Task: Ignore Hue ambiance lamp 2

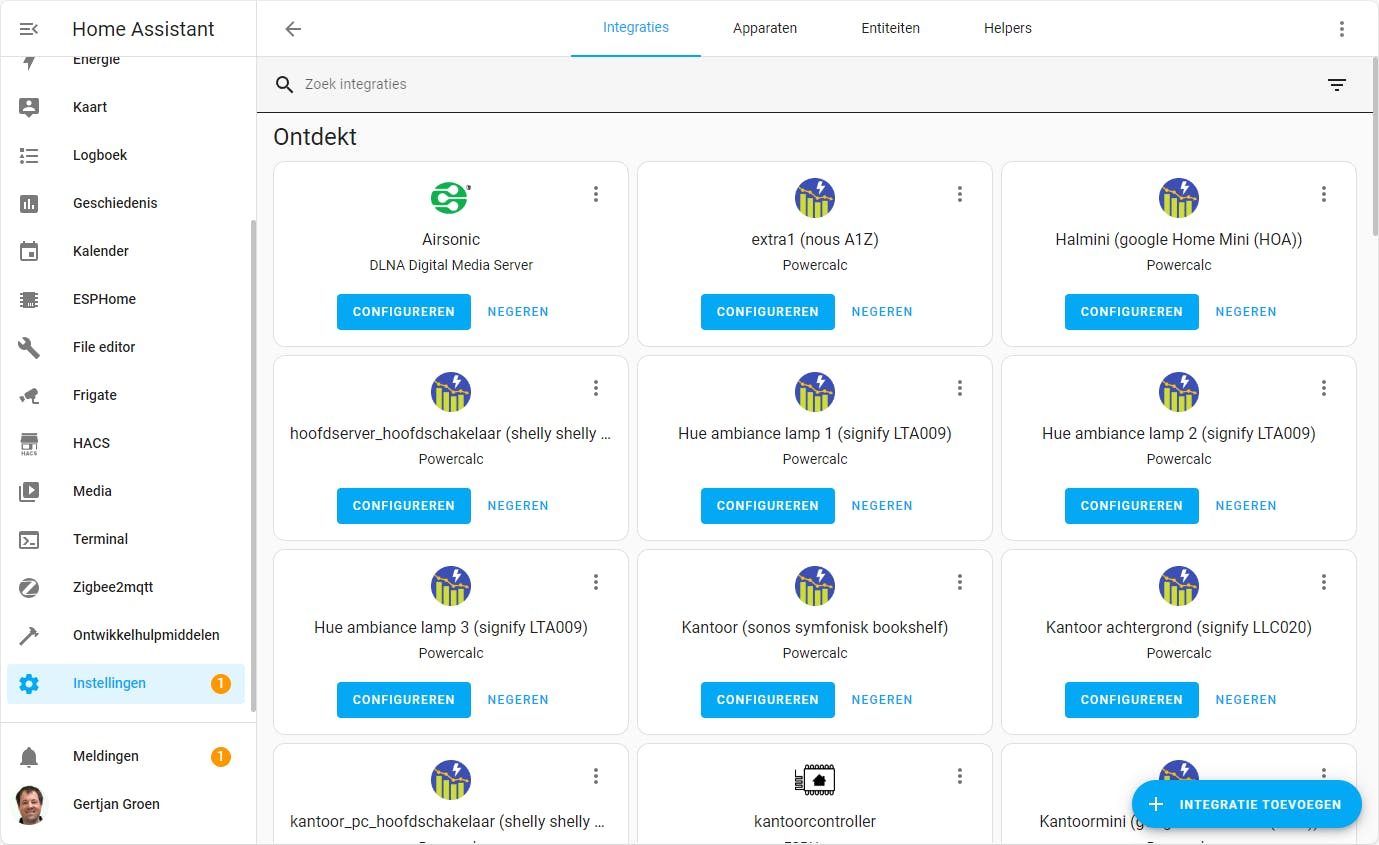Action: click(1246, 506)
